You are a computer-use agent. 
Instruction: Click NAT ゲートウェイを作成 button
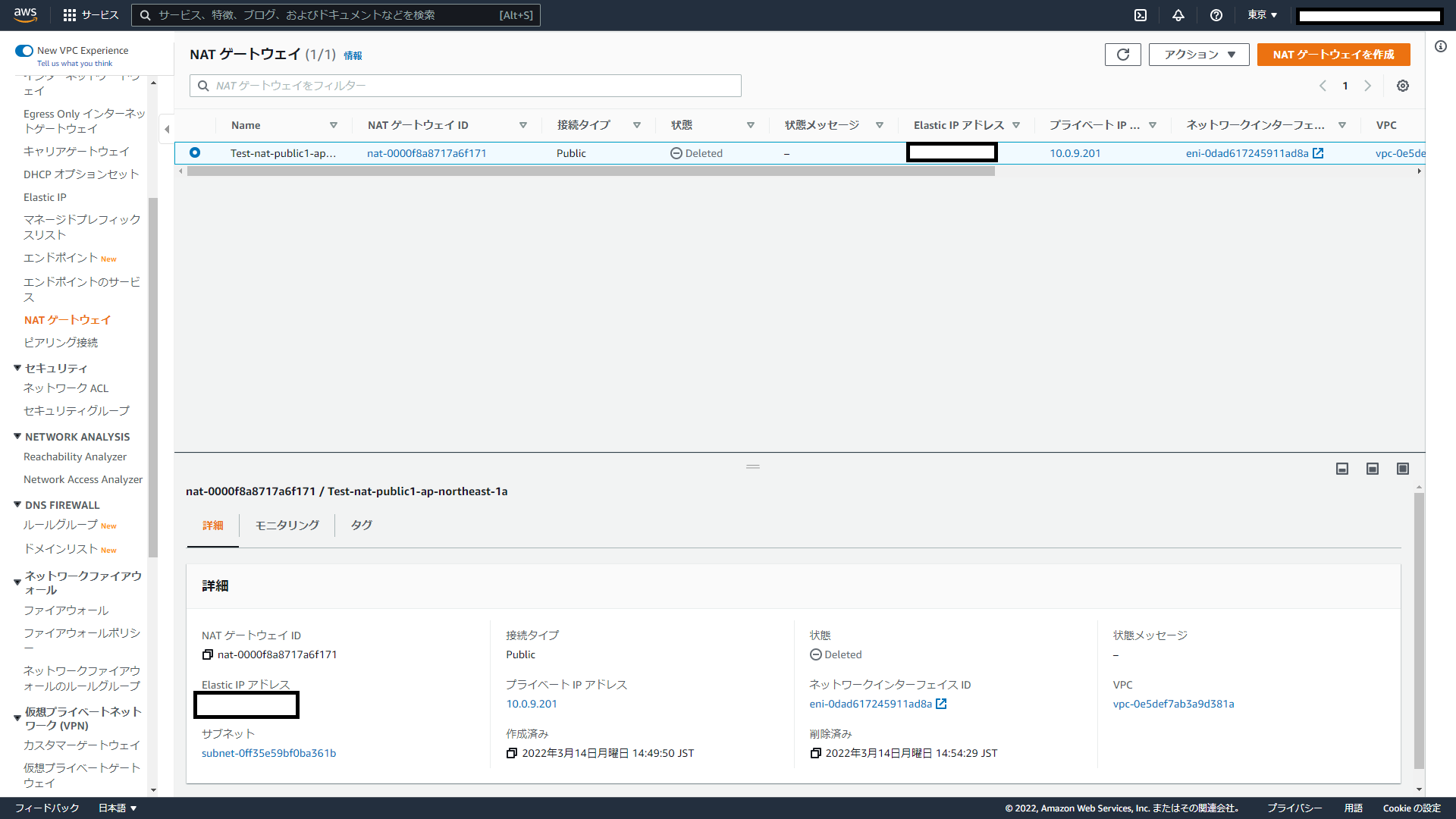1333,55
